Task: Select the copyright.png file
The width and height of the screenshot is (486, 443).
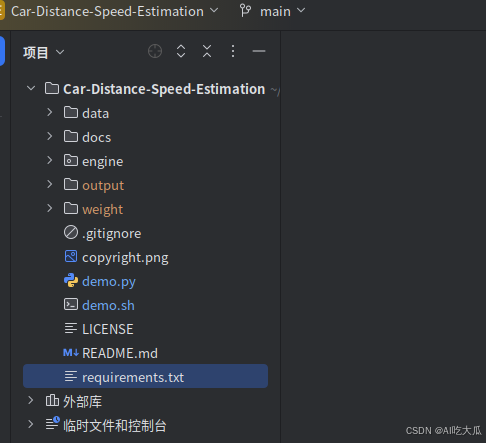Action: pyautogui.click(x=125, y=258)
